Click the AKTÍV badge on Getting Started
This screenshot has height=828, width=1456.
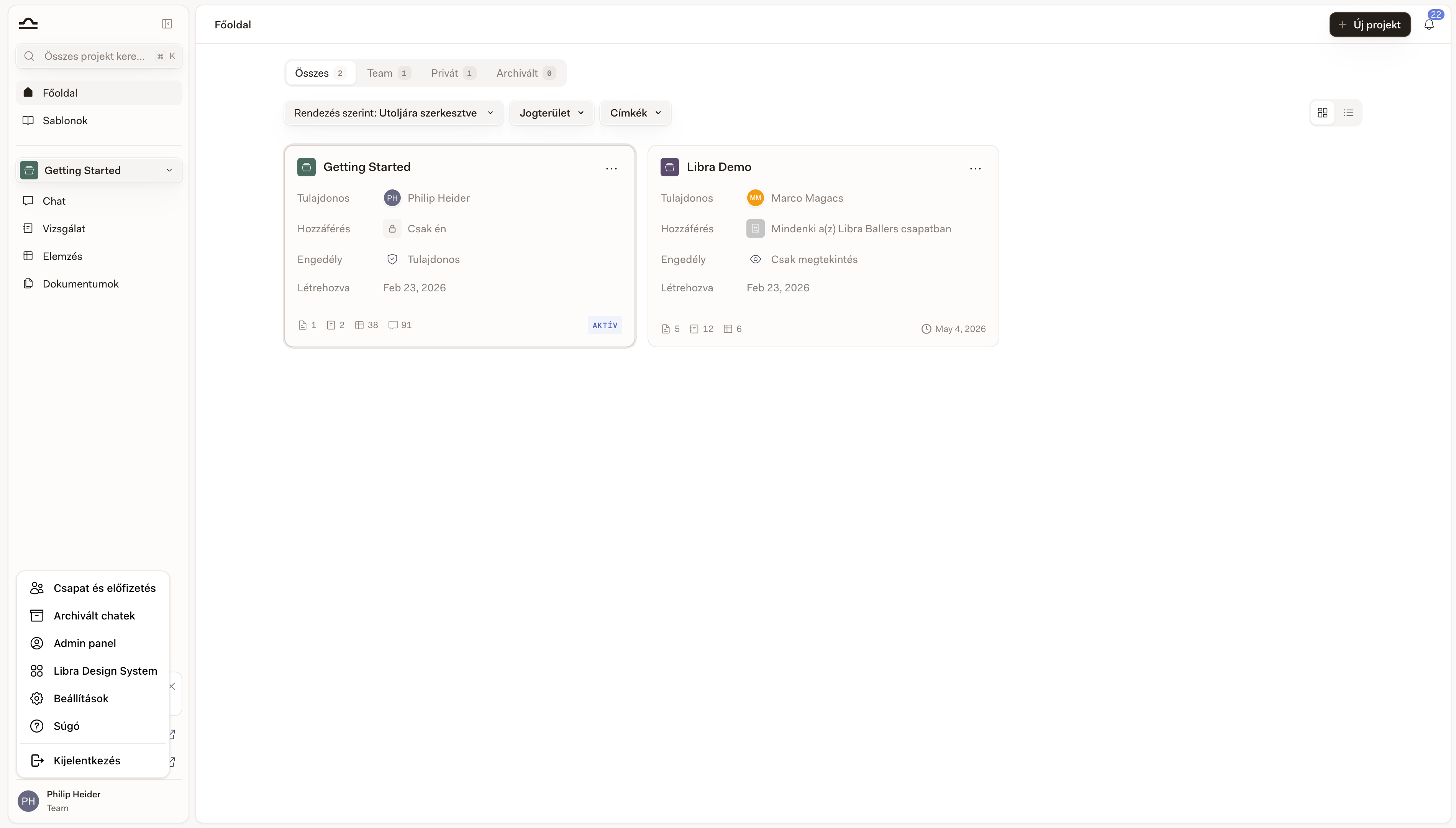[x=605, y=325]
